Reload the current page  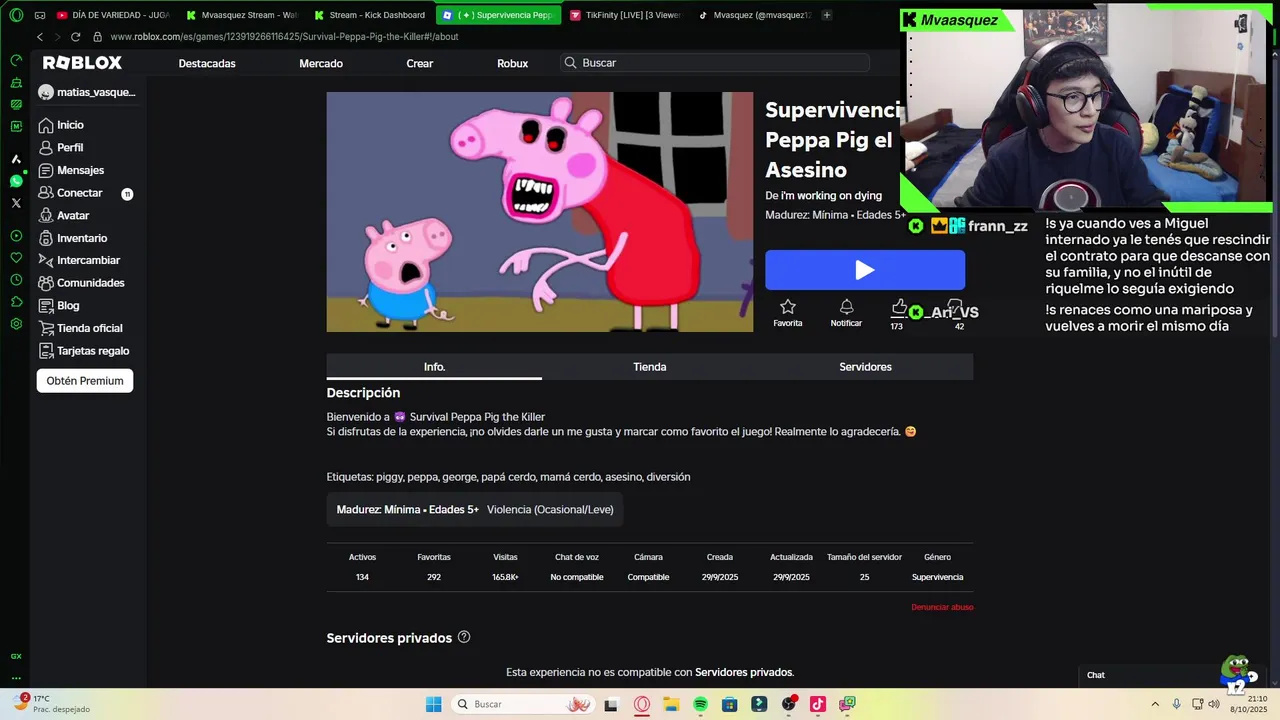coord(75,37)
